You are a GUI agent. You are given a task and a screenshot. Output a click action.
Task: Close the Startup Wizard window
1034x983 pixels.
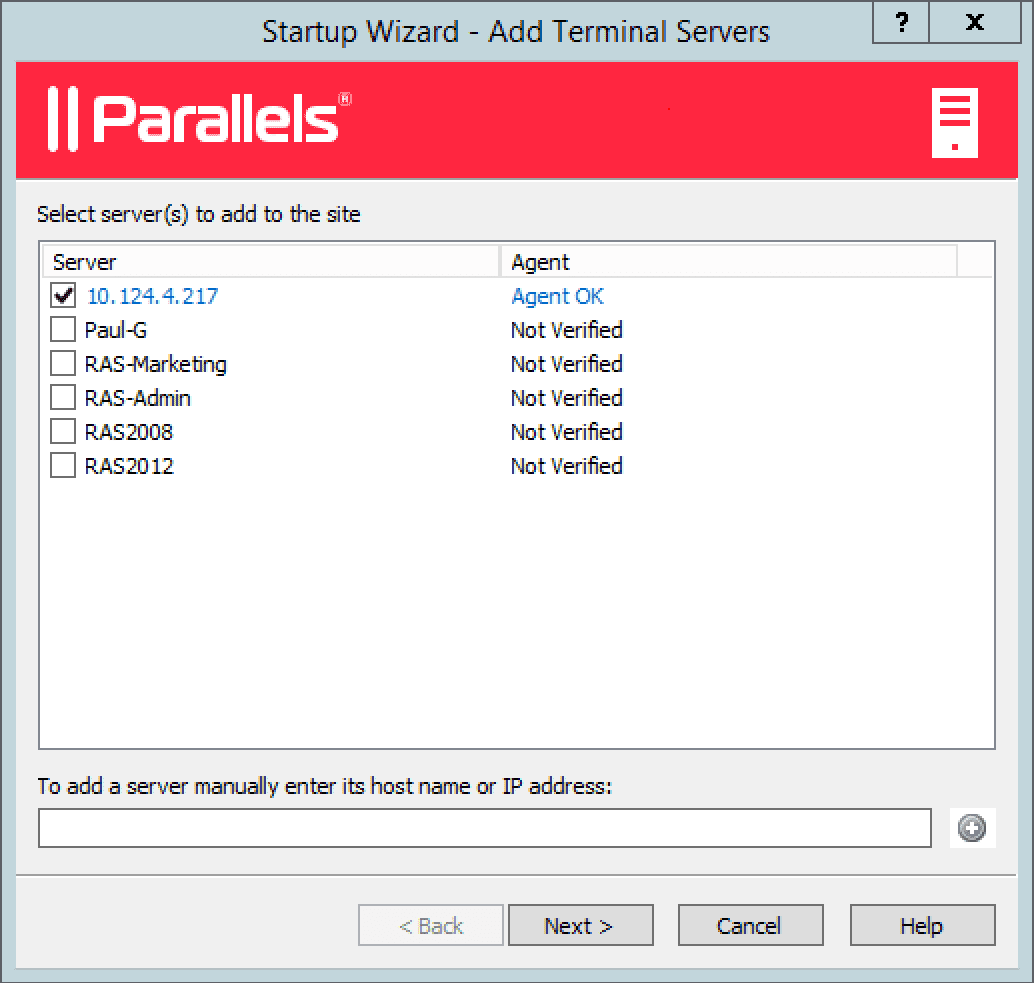(975, 23)
